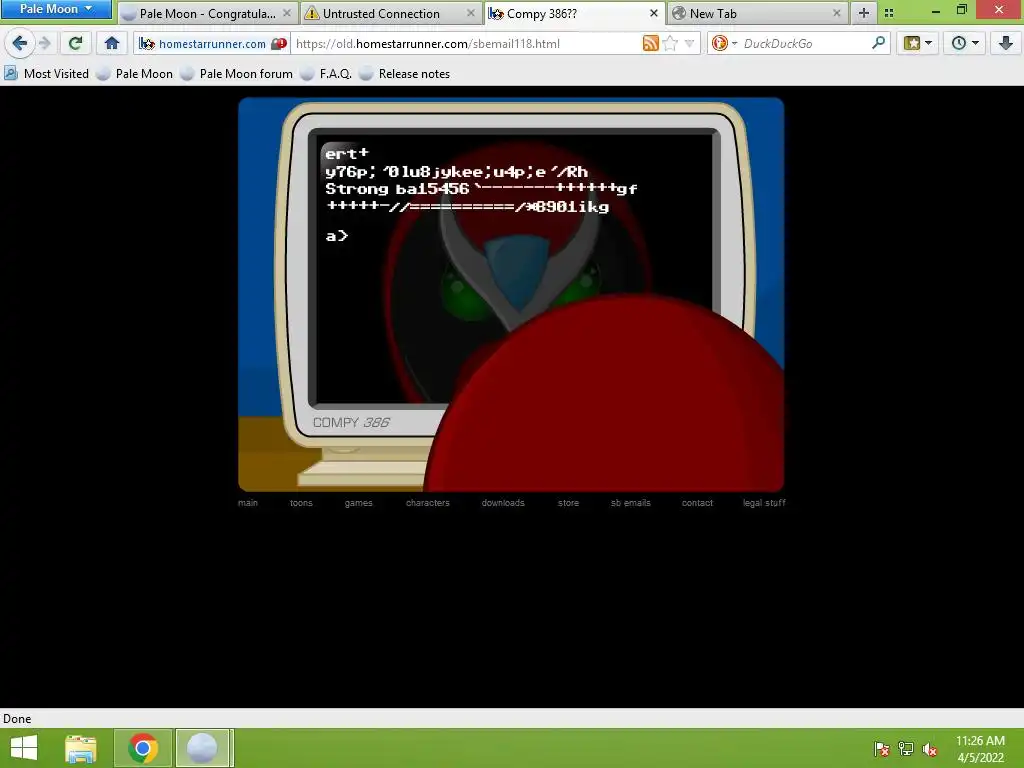Select the Pale Moon taskbar button
Viewport: 1024px width, 768px height.
202,748
